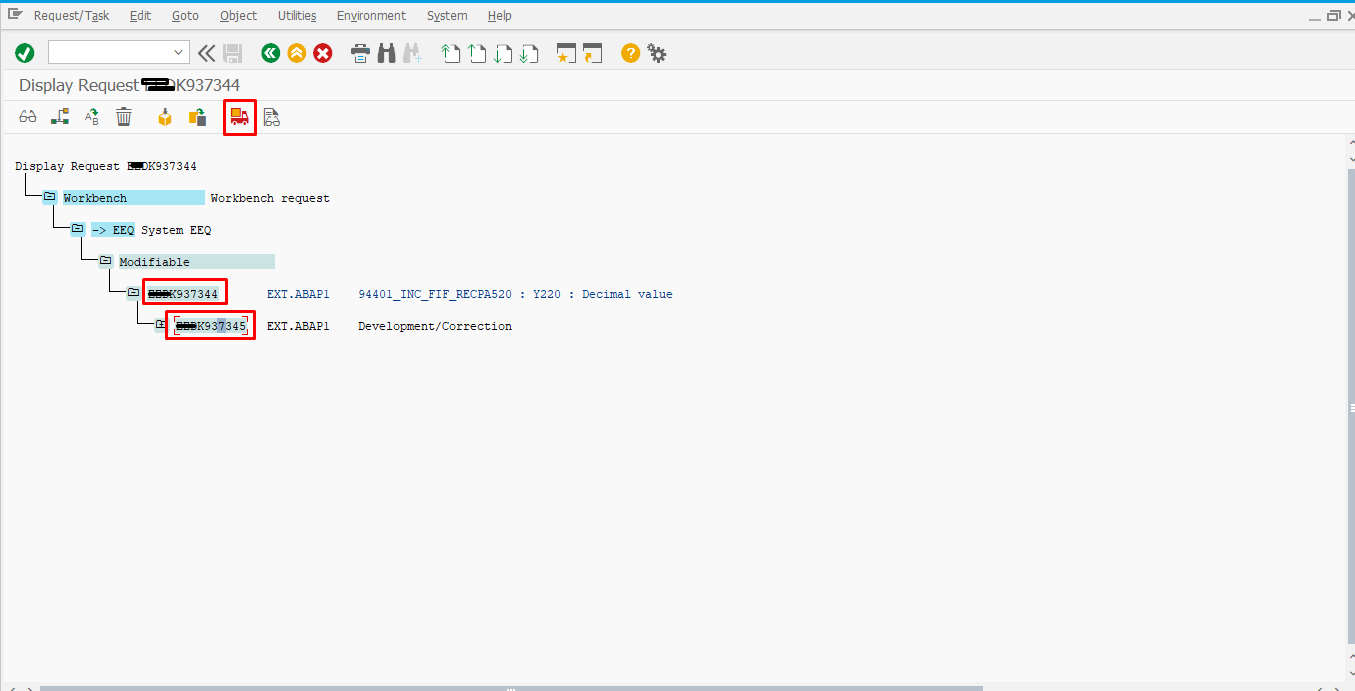Viewport: 1355px width, 691px height.
Task: Click the Display glasses icon
Action: click(28, 117)
